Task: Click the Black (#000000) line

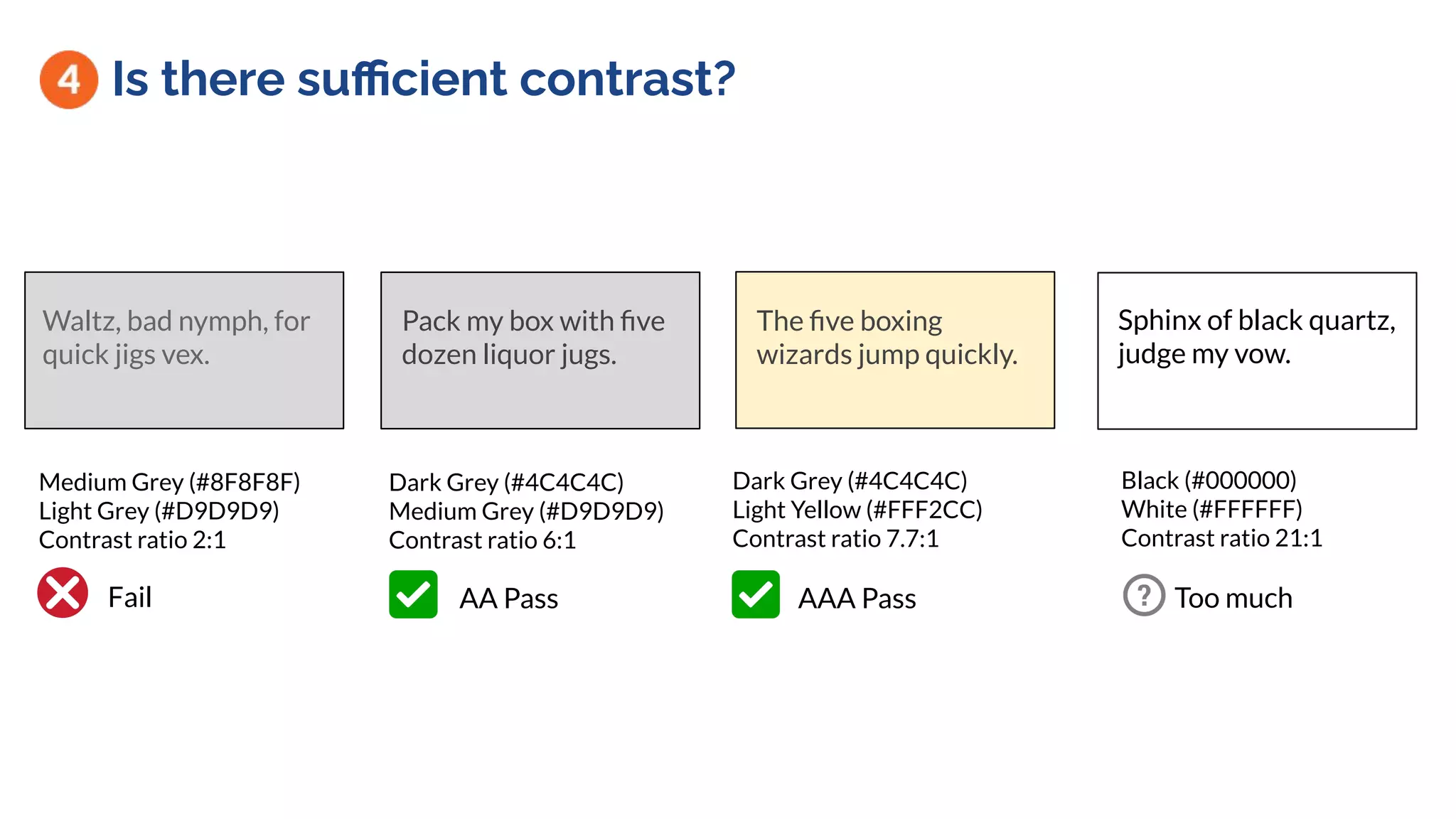Action: [1209, 481]
